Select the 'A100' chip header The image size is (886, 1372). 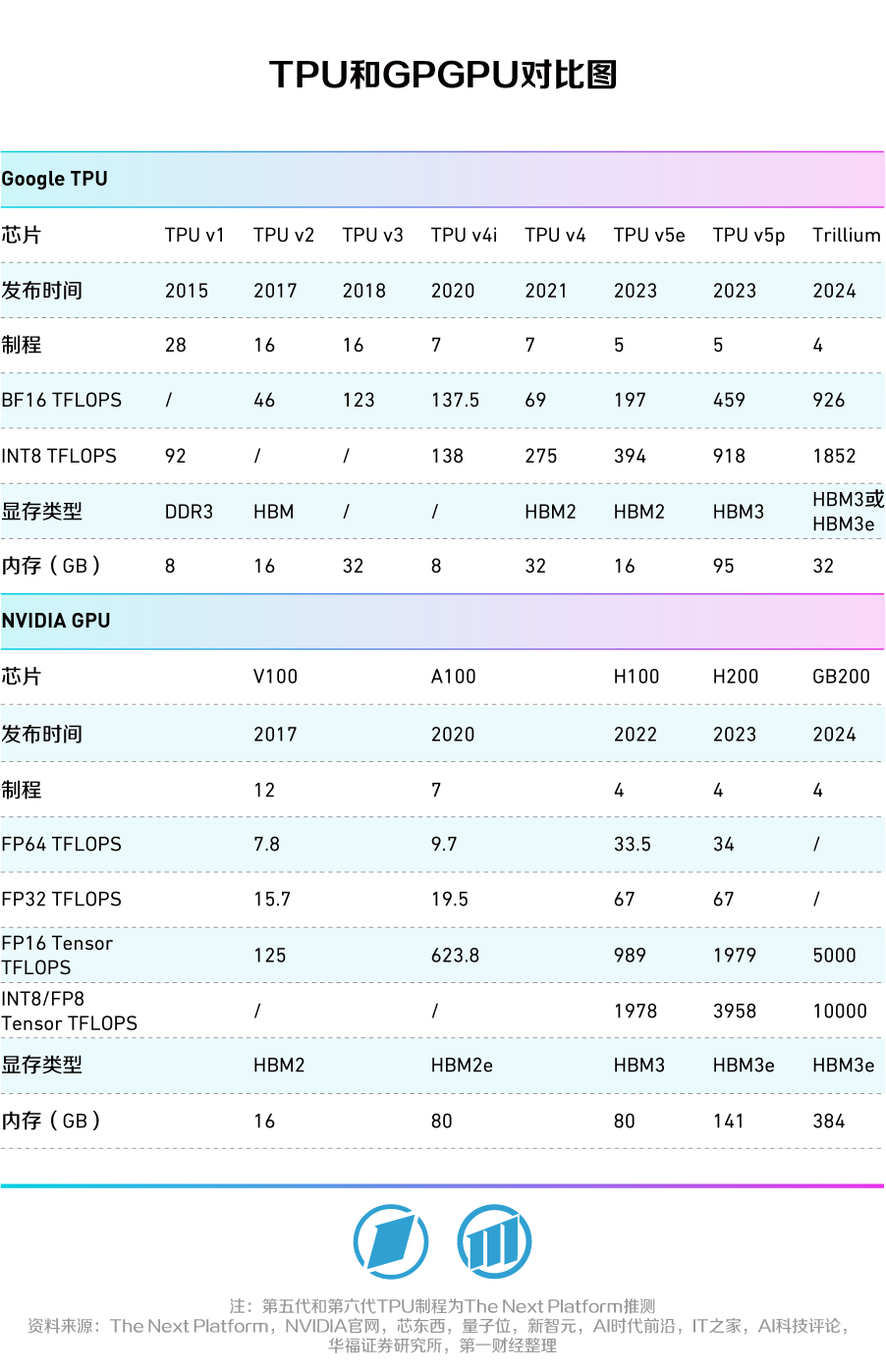(x=453, y=677)
